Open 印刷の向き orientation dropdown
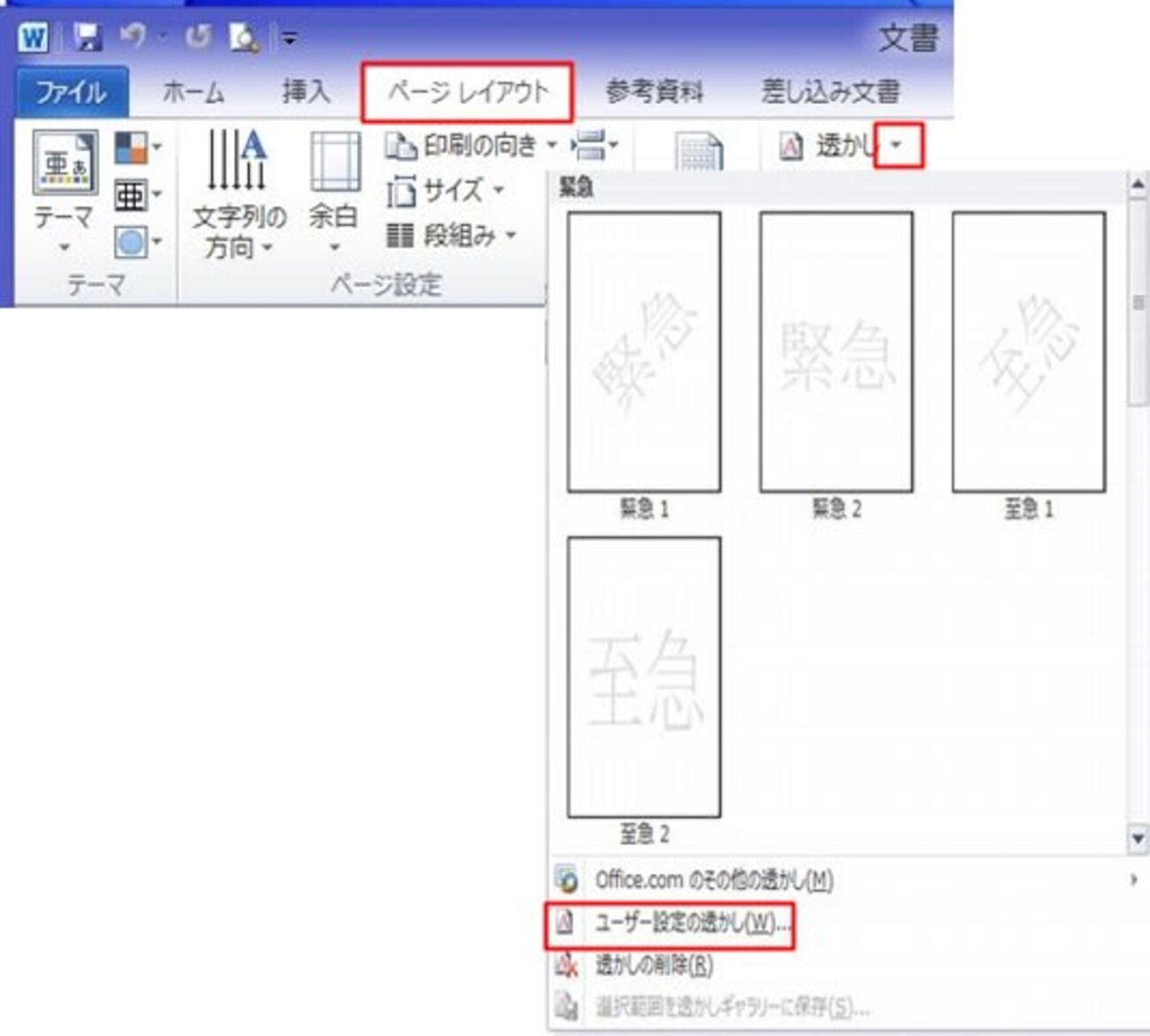Viewport: 1150px width, 1036px height. pyautogui.click(x=471, y=145)
